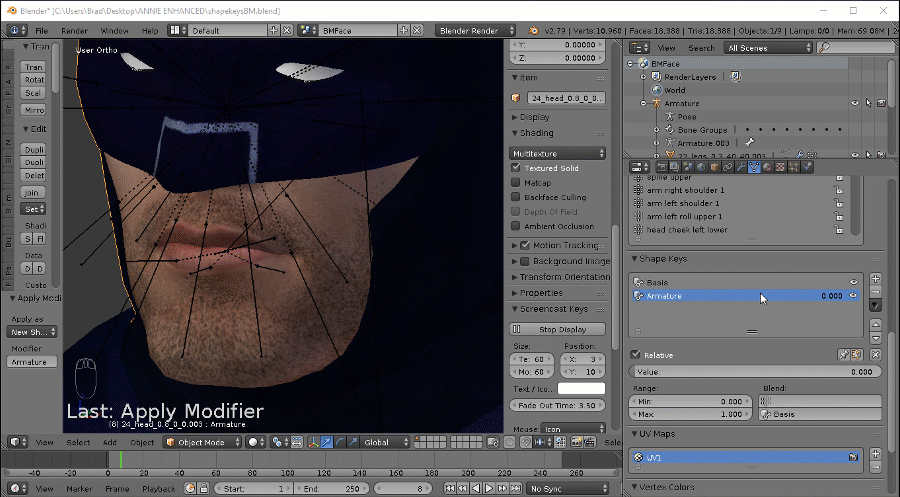The image size is (900, 497).
Task: Open the No Sync playback dropdown
Action: [568, 488]
